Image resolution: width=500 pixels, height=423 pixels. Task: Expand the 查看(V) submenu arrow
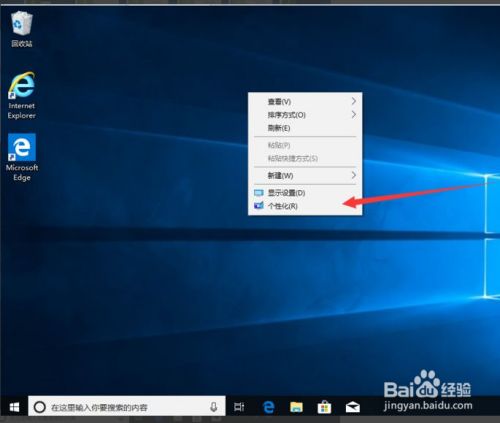click(x=354, y=101)
